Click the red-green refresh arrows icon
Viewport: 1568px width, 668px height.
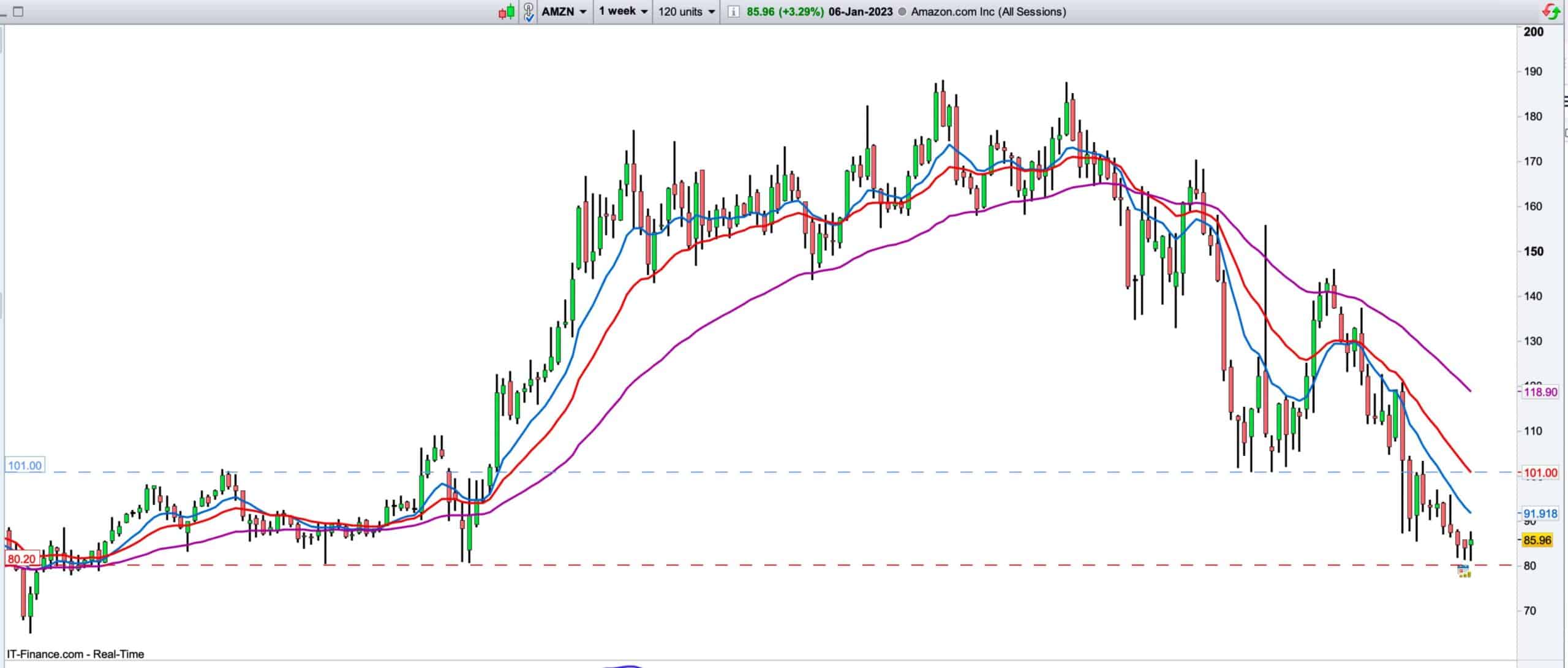(1551, 12)
